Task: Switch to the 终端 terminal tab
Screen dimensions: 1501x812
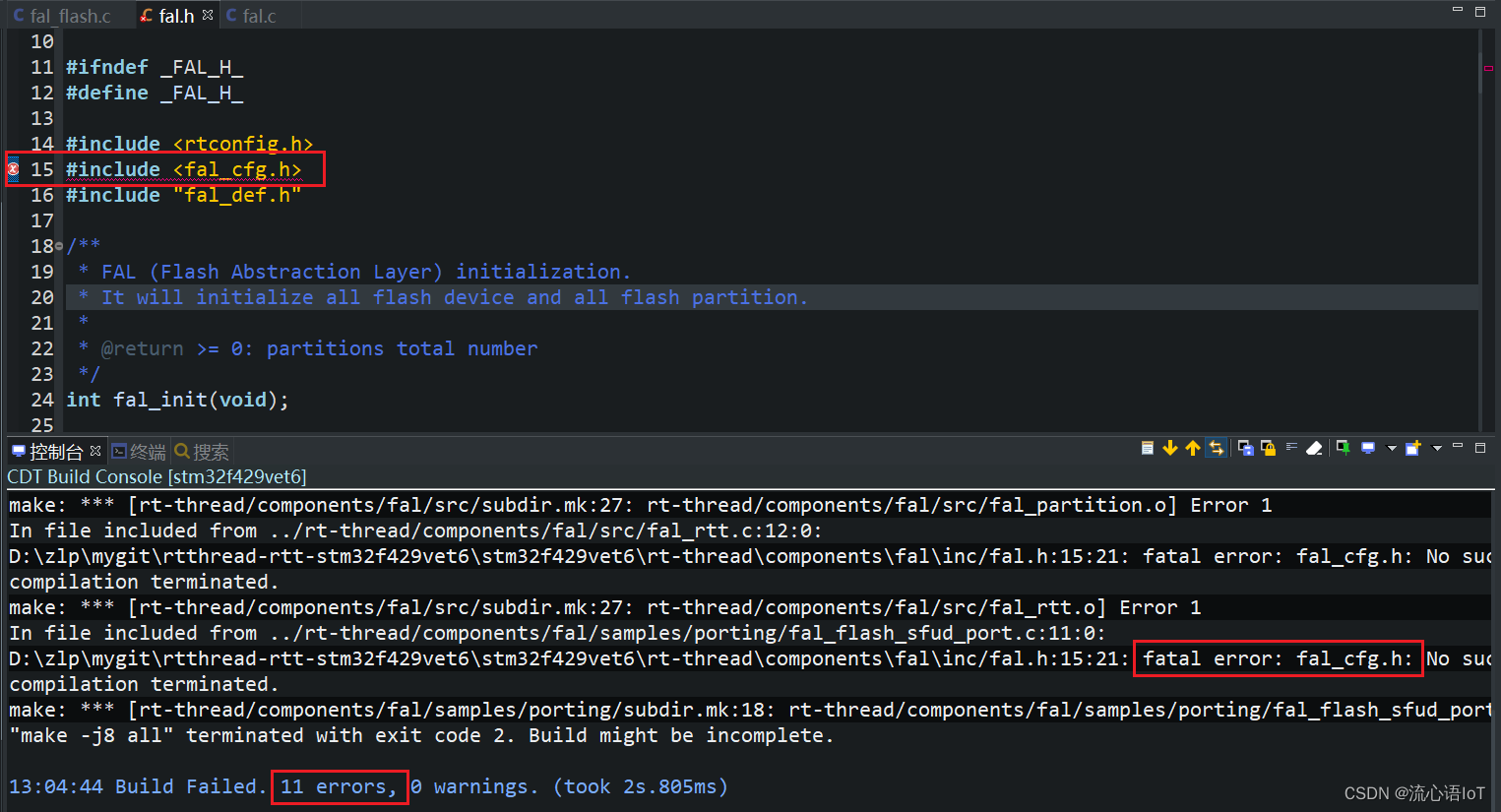Action: [x=139, y=452]
